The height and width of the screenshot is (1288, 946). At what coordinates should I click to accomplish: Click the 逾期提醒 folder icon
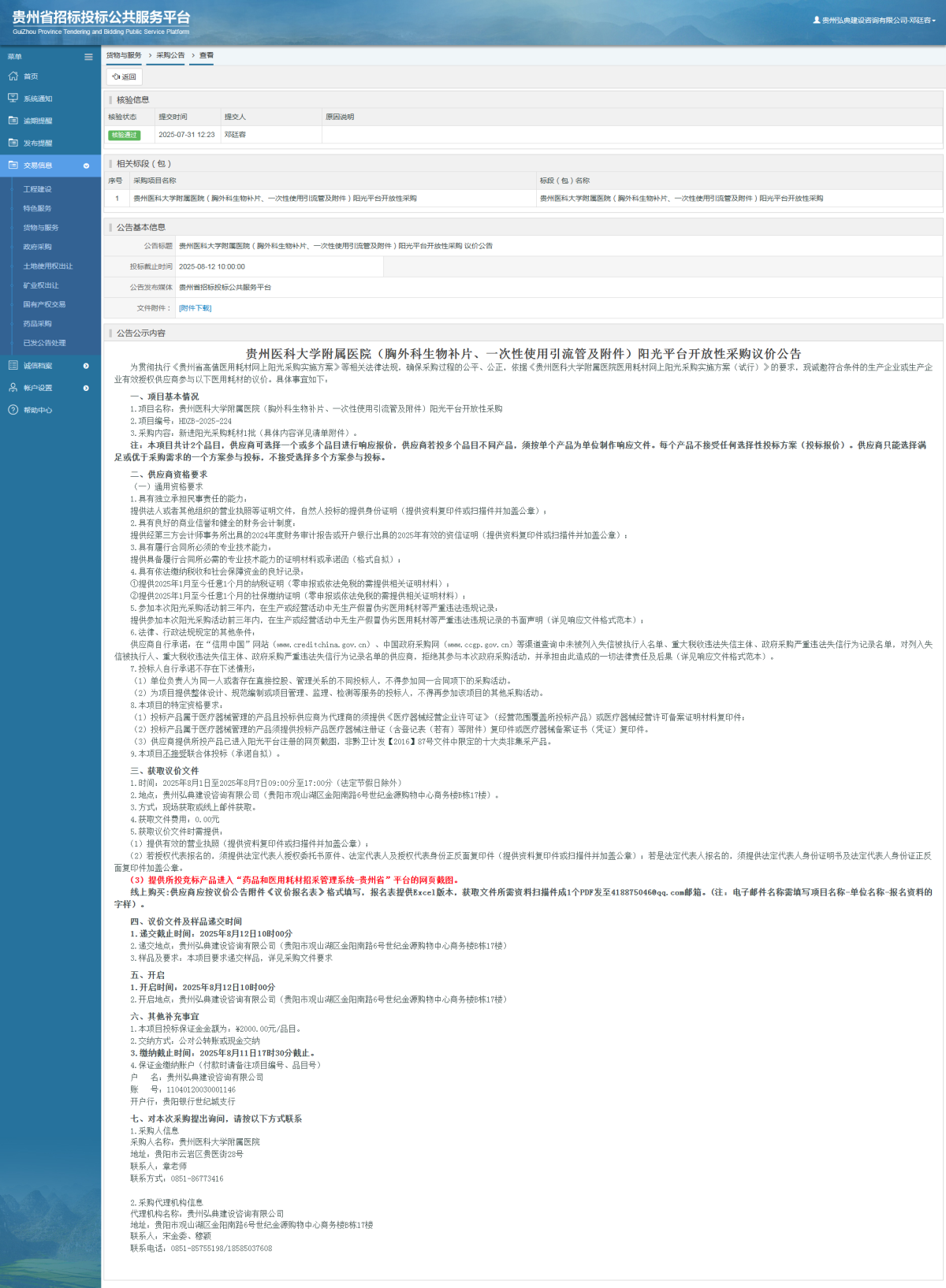pyautogui.click(x=13, y=121)
